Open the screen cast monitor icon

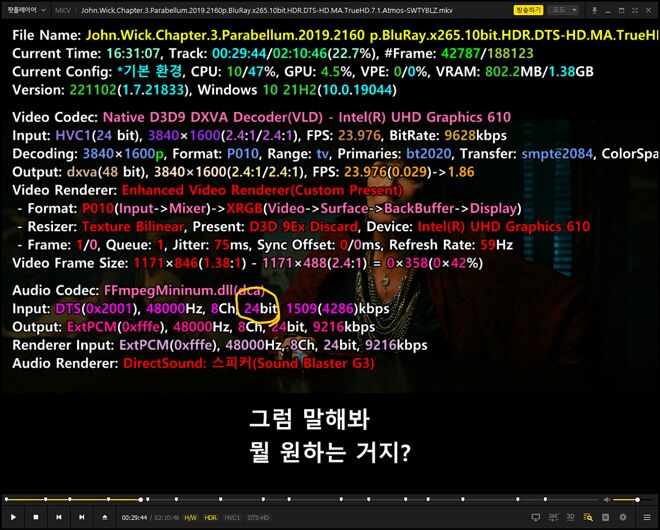[536, 517]
